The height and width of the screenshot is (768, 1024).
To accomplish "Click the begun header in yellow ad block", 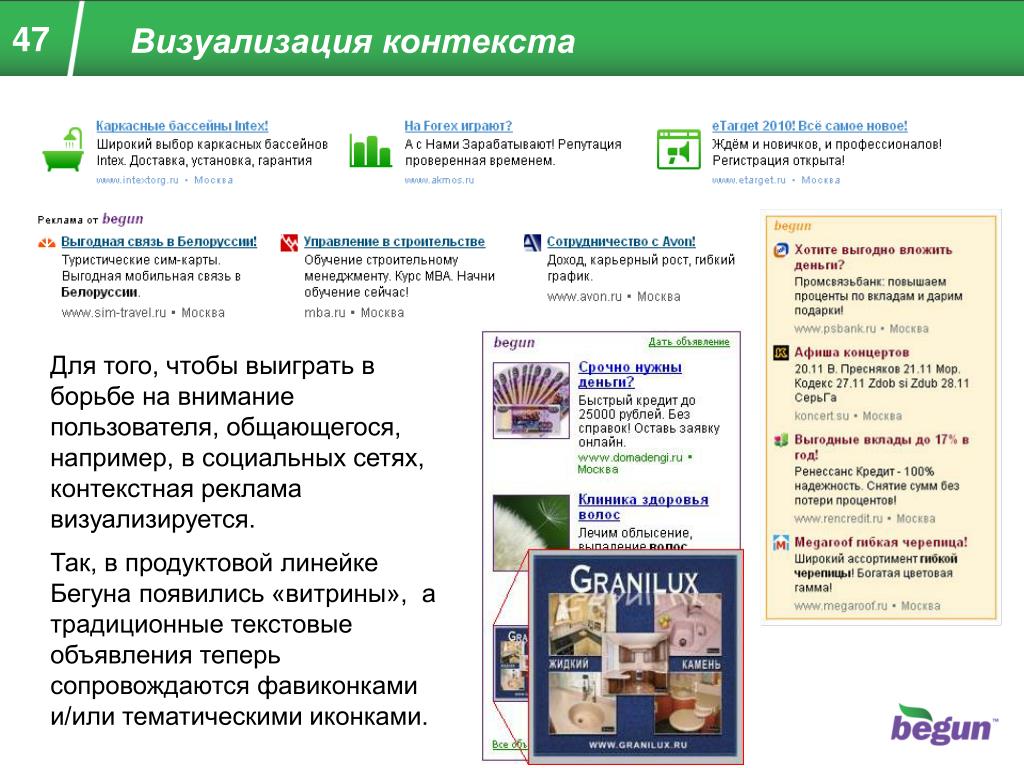I will pos(793,226).
